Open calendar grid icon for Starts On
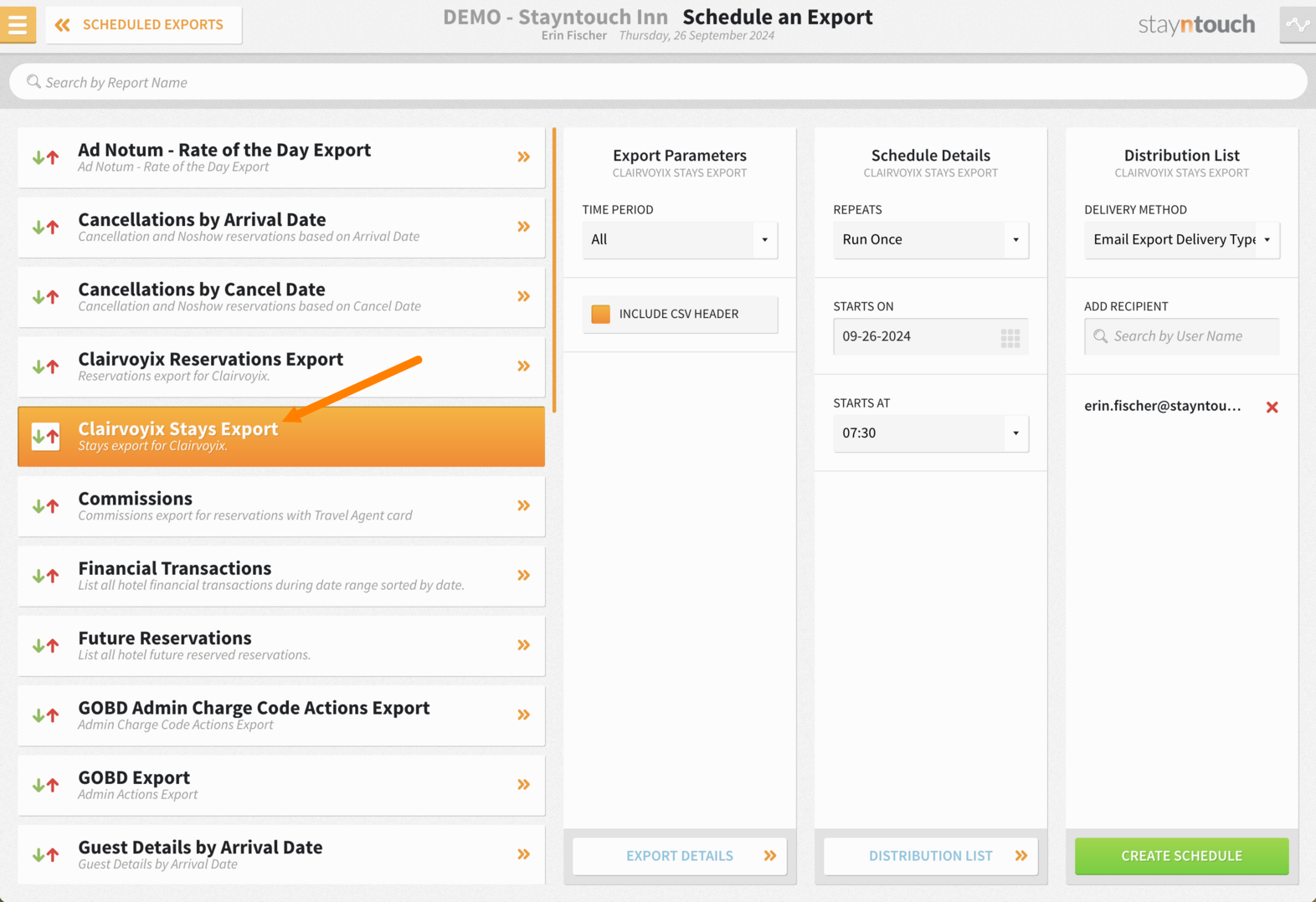This screenshot has height=902, width=1316. [1010, 337]
